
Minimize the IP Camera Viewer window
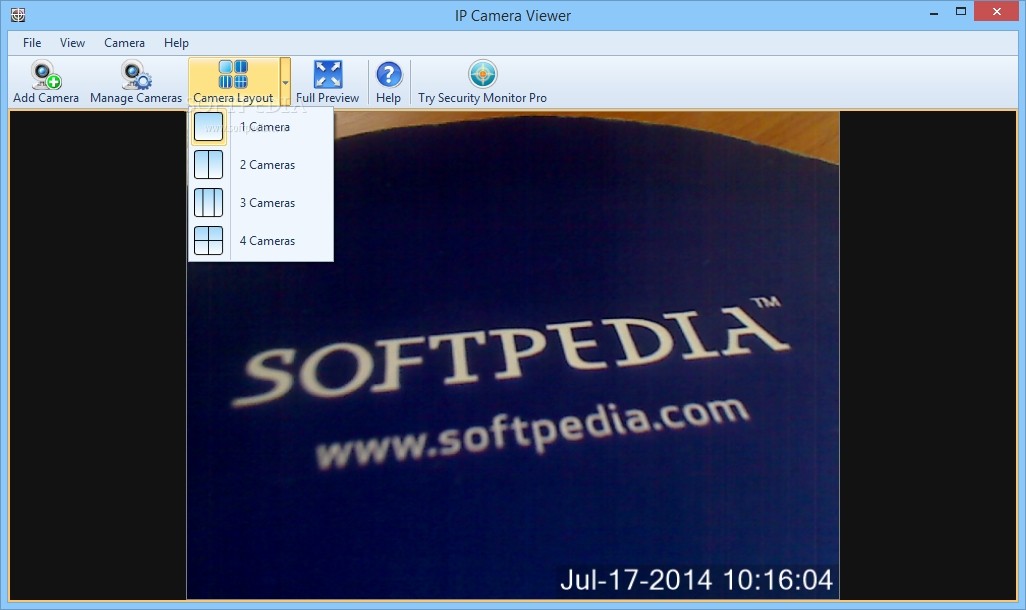934,12
